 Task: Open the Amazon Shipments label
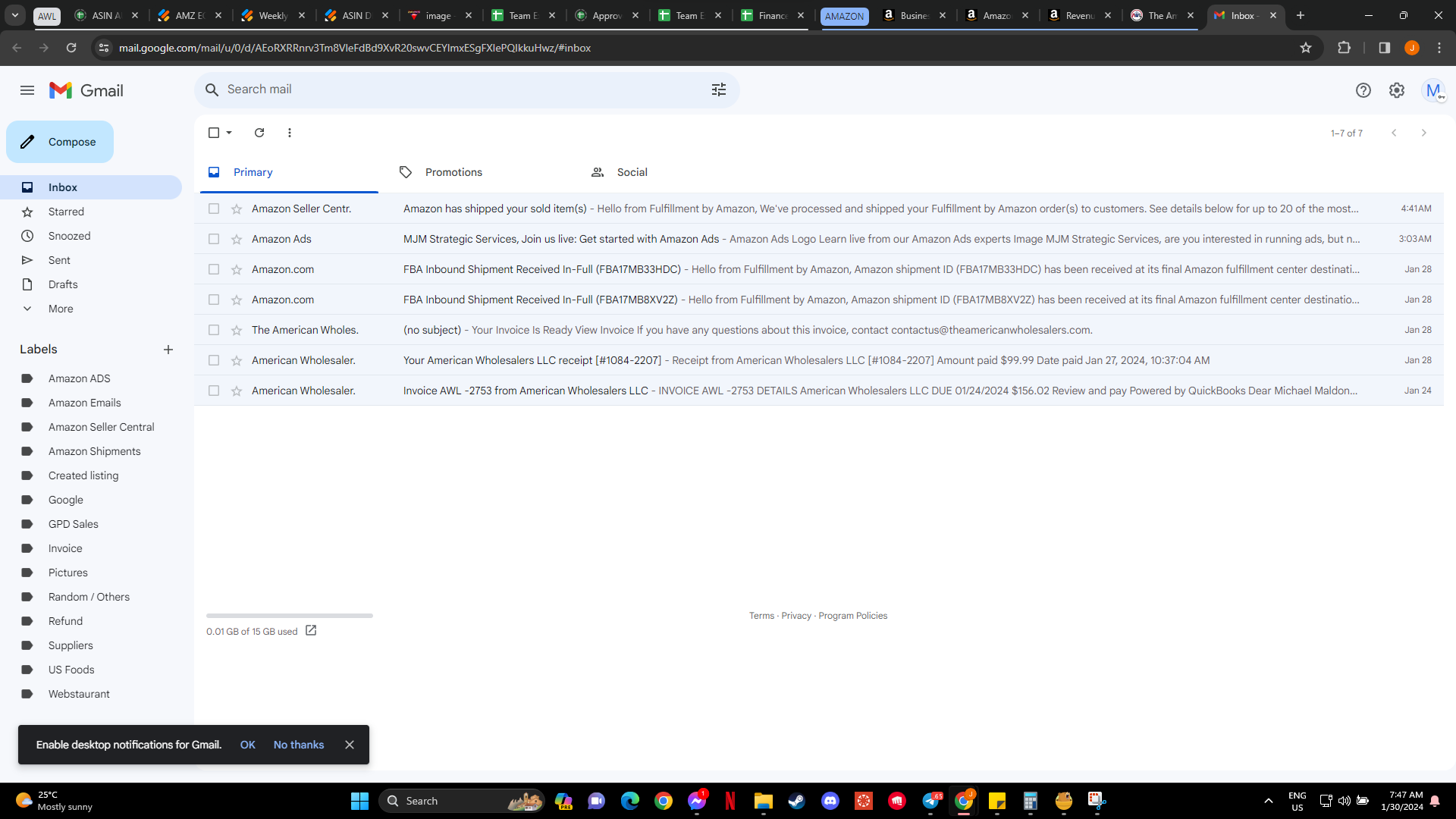tap(94, 451)
